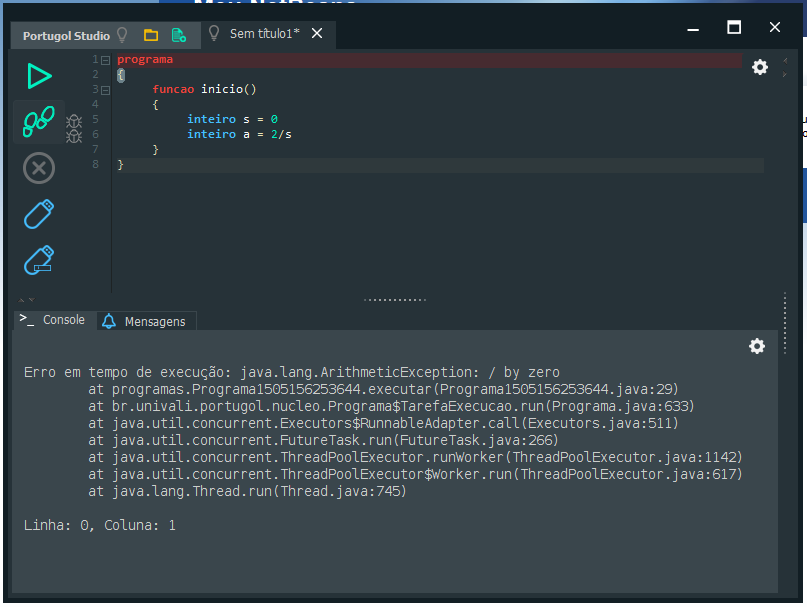
Task: Save as using USB drive with pencil icon
Action: (x=39, y=260)
